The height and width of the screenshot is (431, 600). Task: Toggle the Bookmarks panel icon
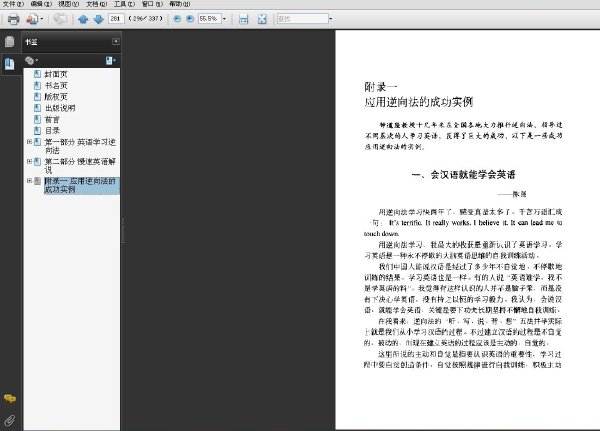coord(10,64)
